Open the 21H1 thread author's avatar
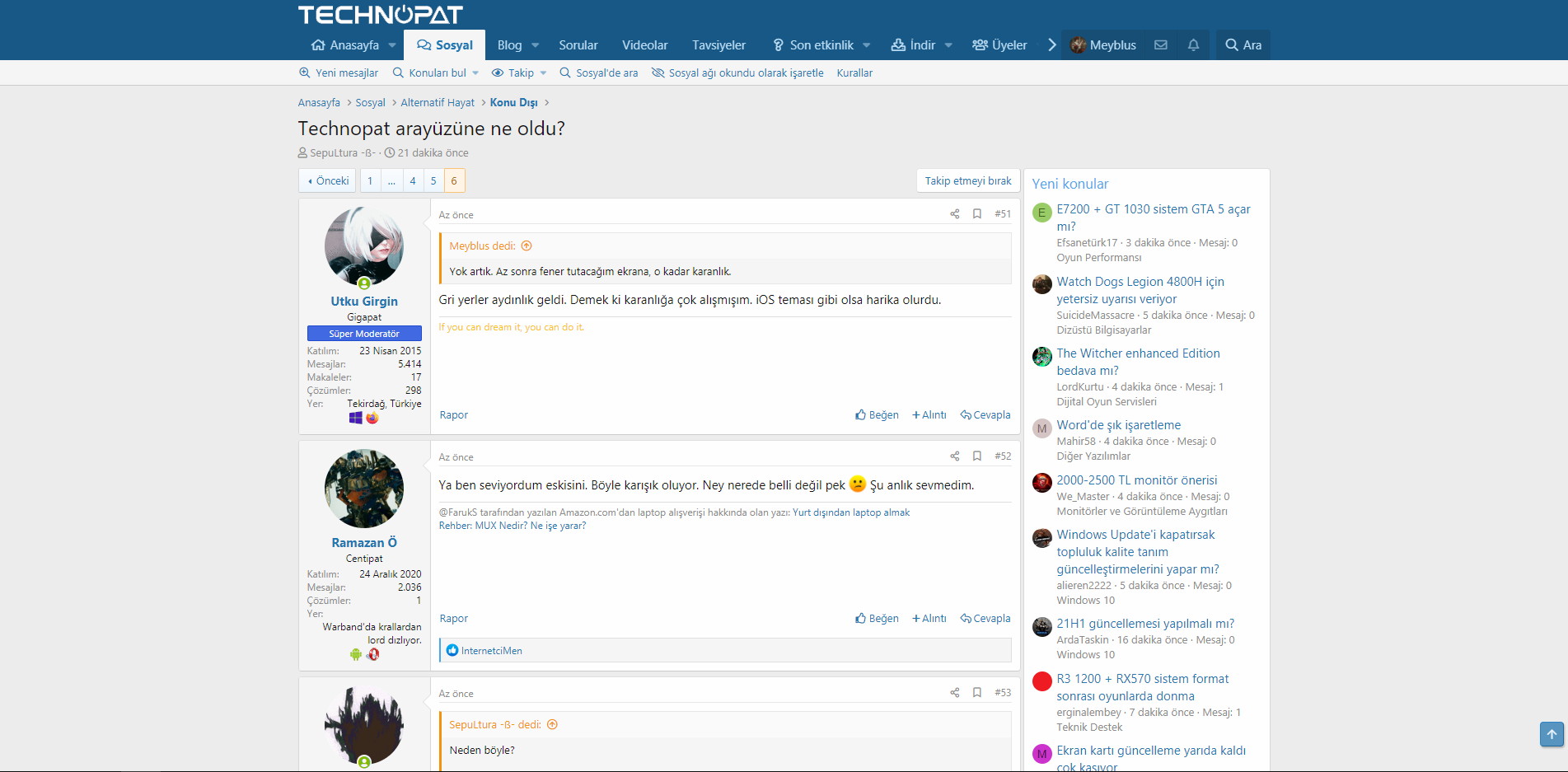The image size is (1568, 772). [x=1042, y=626]
